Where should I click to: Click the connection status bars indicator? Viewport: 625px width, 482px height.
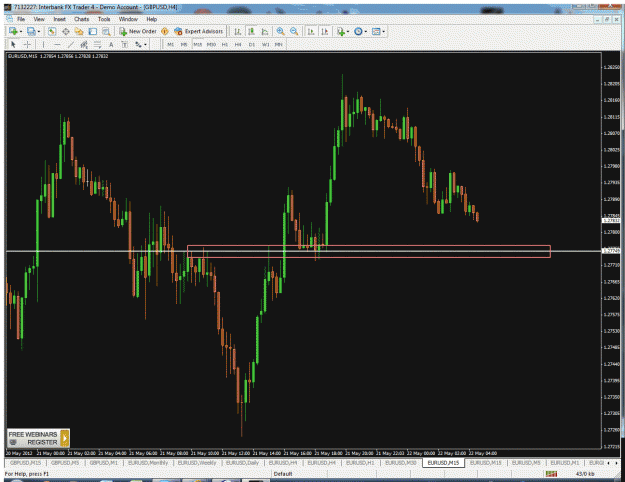click(551, 474)
